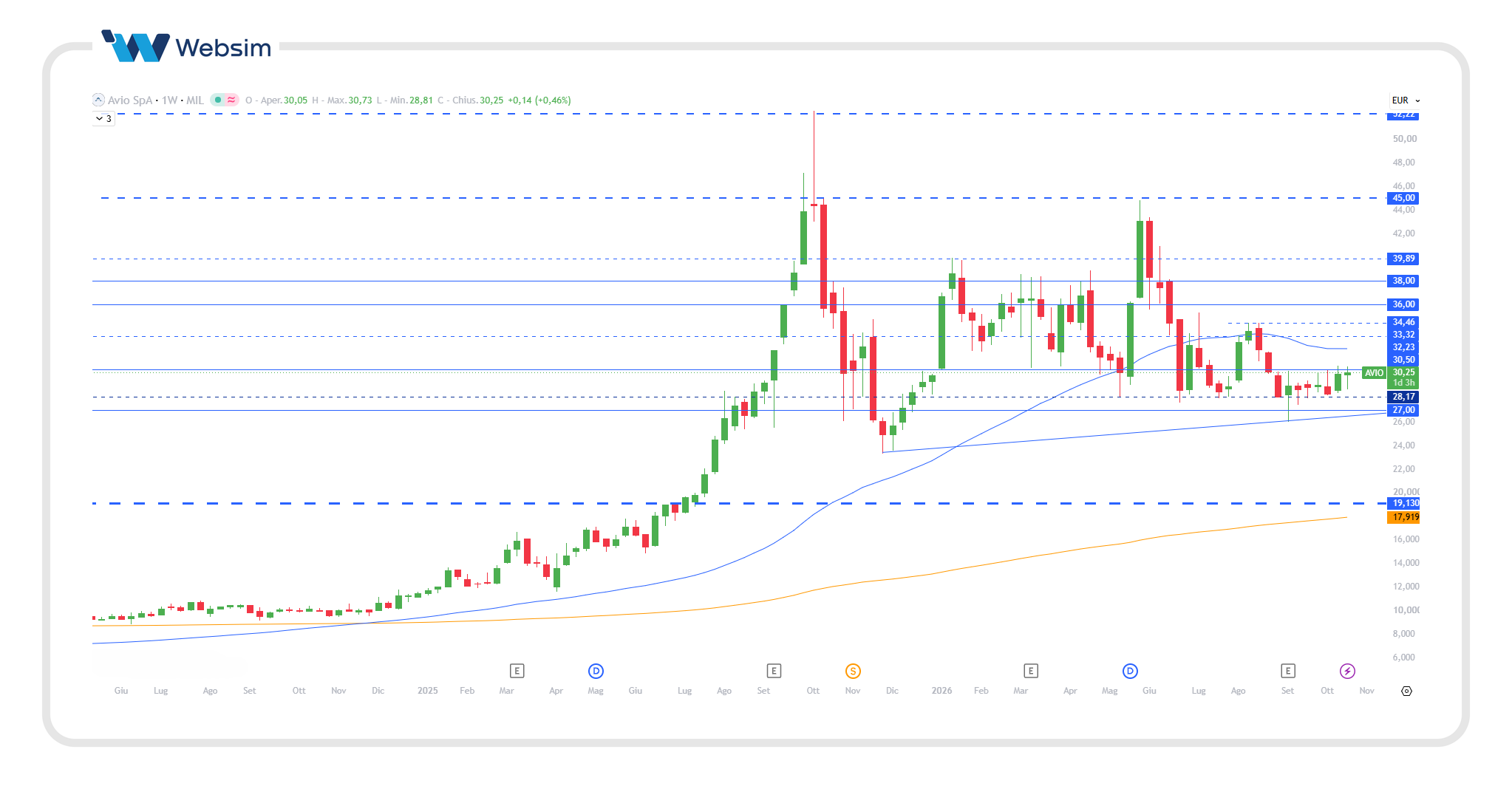Open the earnings E marker near Set 2026
The width and height of the screenshot is (1512, 789).
click(1288, 671)
